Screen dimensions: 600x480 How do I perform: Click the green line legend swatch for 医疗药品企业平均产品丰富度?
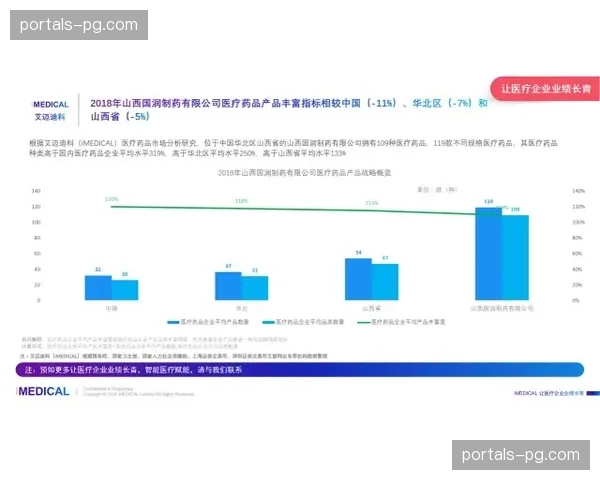click(364, 322)
